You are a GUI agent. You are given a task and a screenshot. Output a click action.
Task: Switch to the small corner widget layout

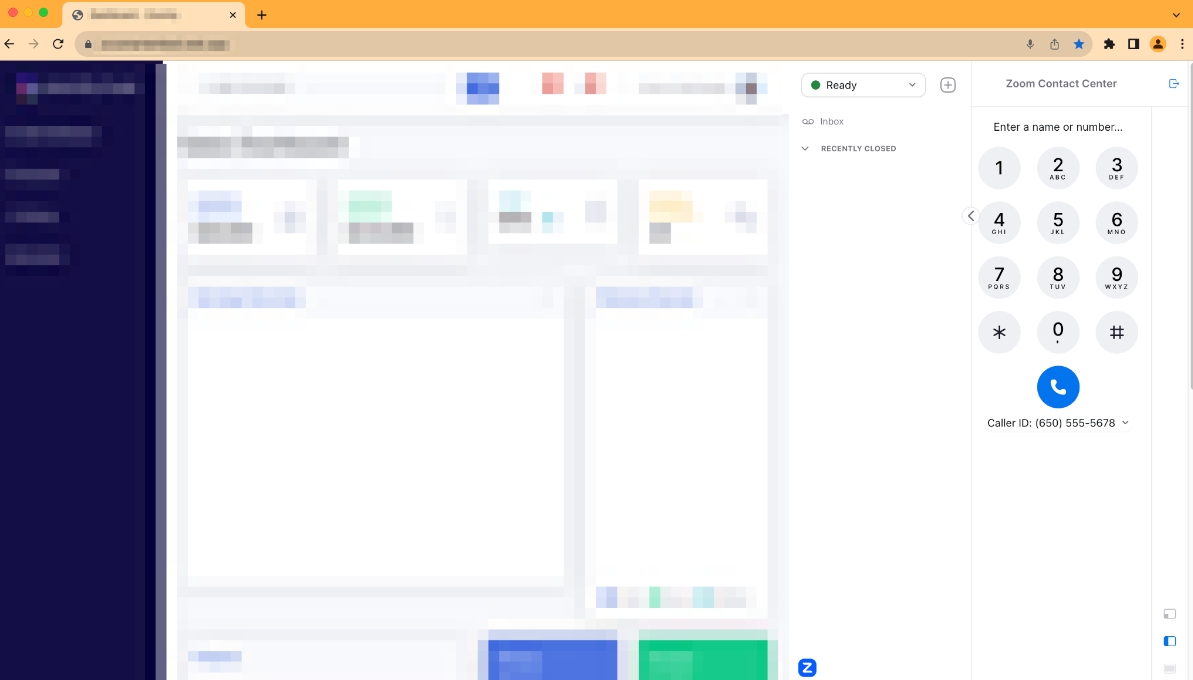(1170, 614)
